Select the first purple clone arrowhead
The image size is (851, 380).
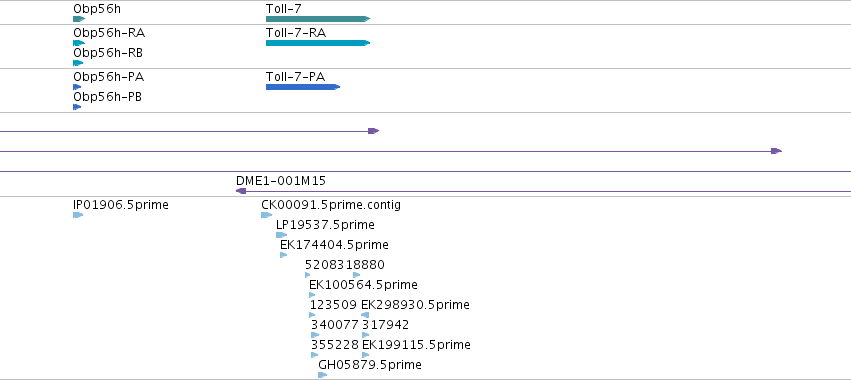tap(373, 131)
